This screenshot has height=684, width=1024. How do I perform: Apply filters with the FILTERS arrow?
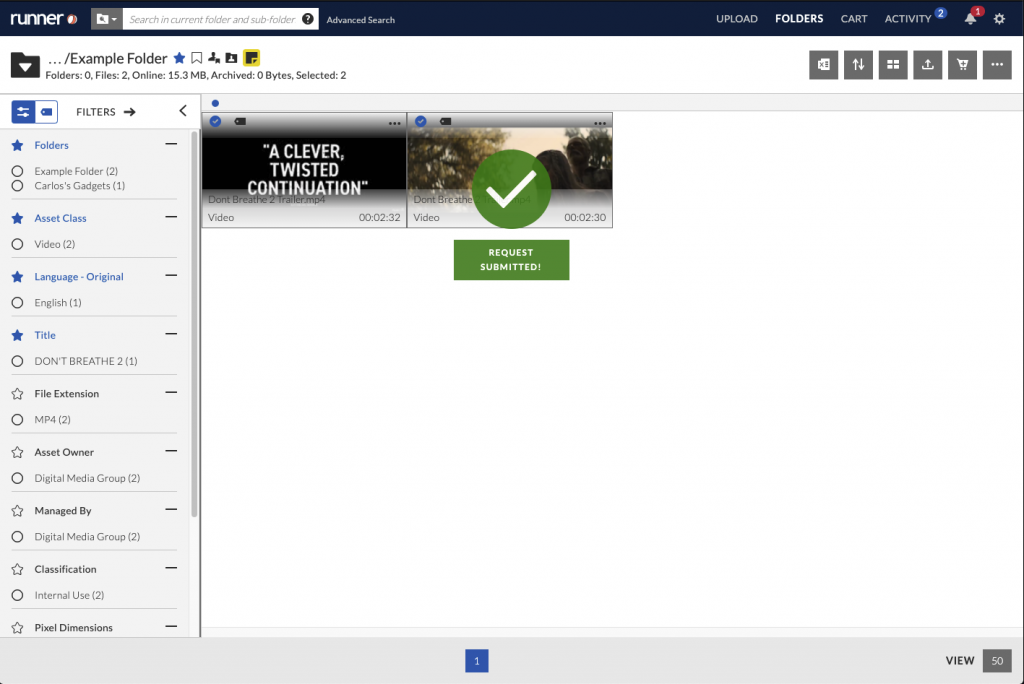[106, 112]
